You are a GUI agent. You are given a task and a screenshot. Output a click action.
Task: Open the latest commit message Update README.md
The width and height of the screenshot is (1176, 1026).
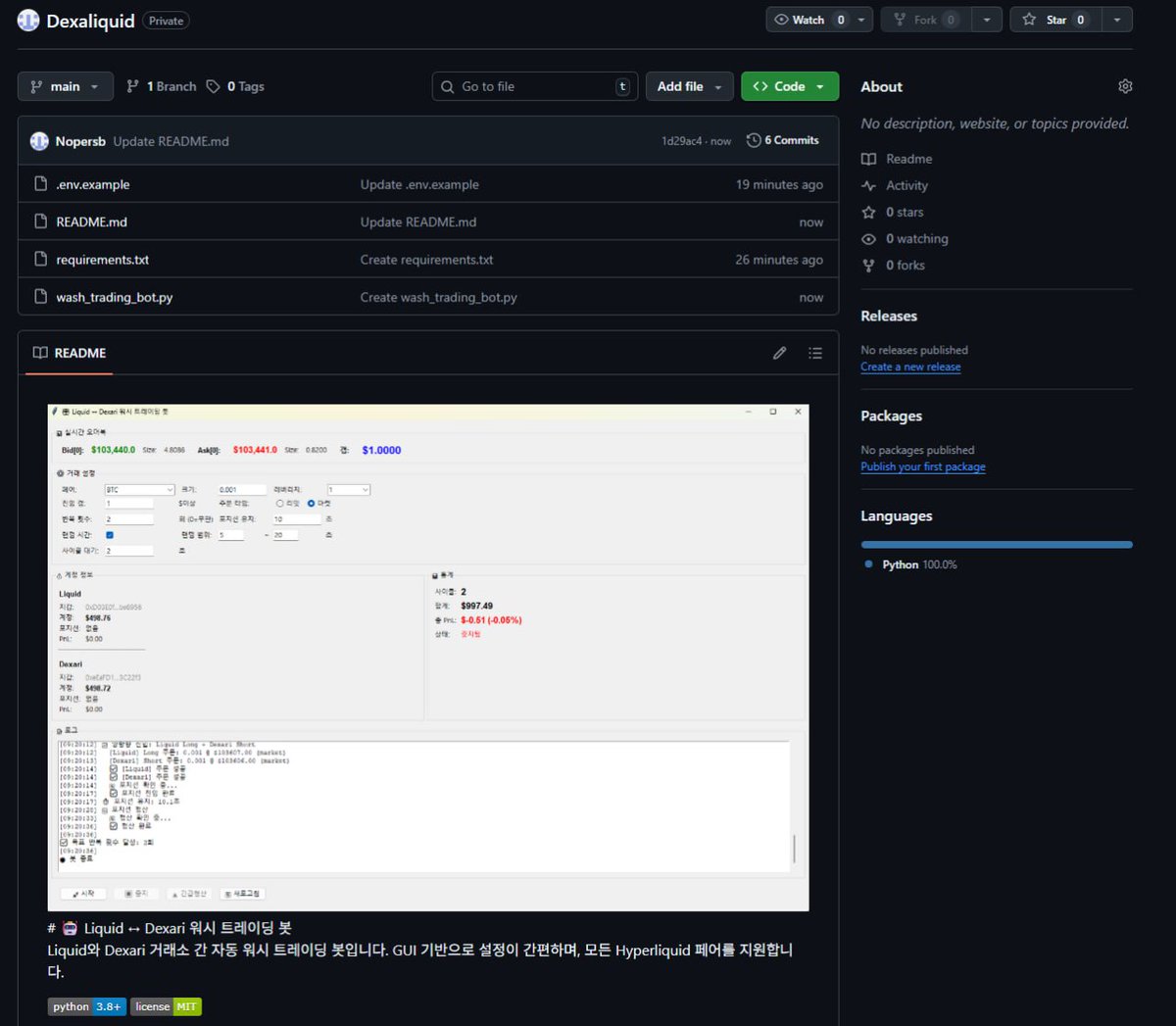point(171,141)
